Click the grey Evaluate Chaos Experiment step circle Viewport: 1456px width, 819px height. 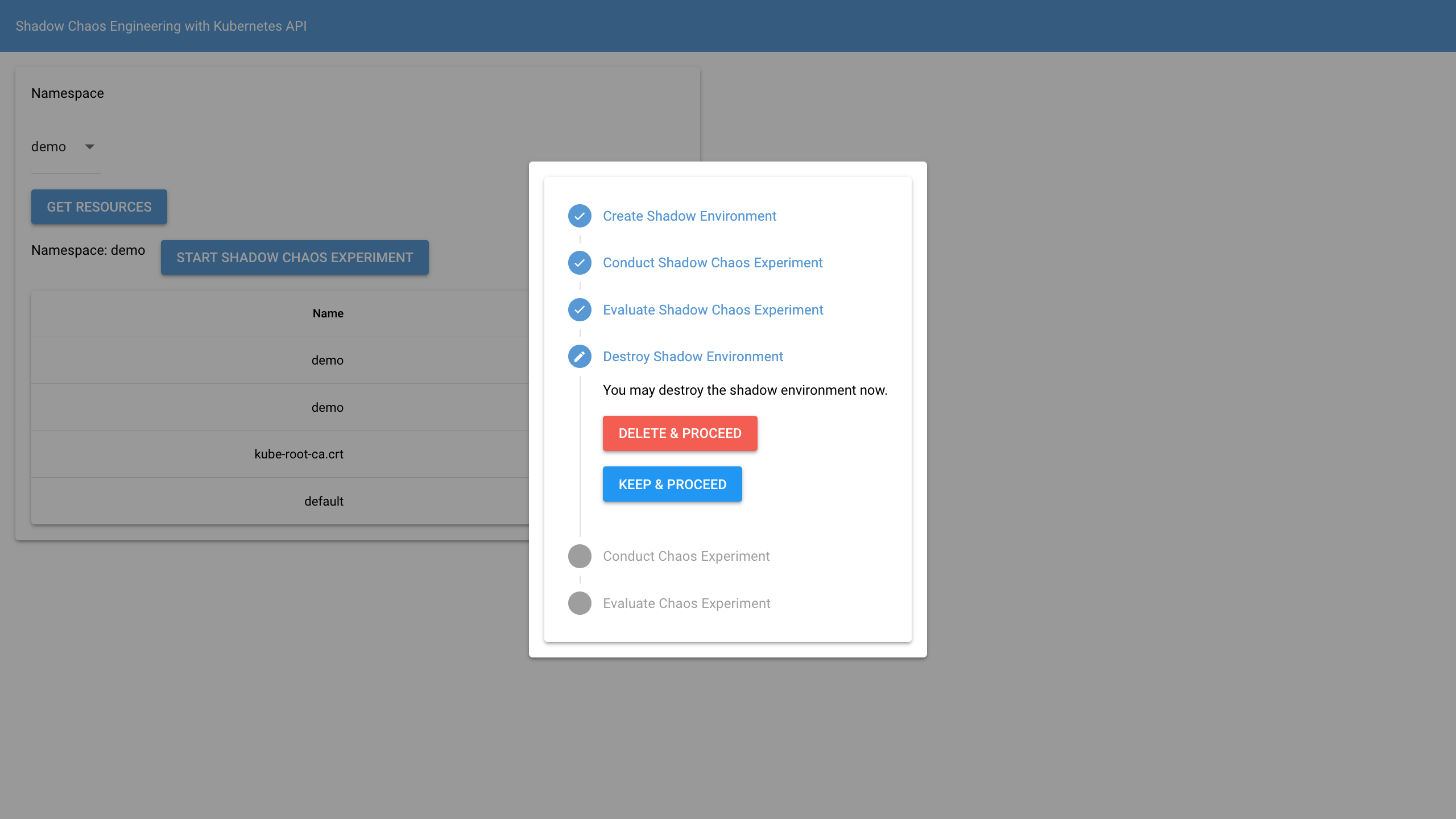pyautogui.click(x=580, y=603)
